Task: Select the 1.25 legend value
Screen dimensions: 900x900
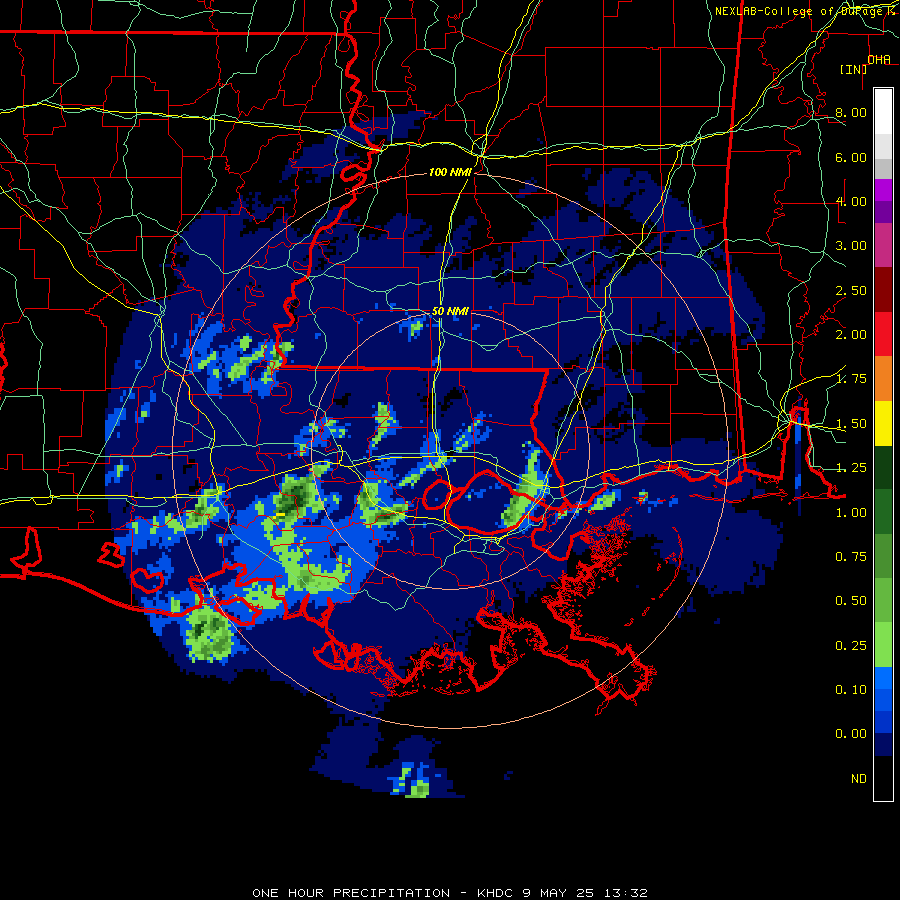Action: (851, 468)
